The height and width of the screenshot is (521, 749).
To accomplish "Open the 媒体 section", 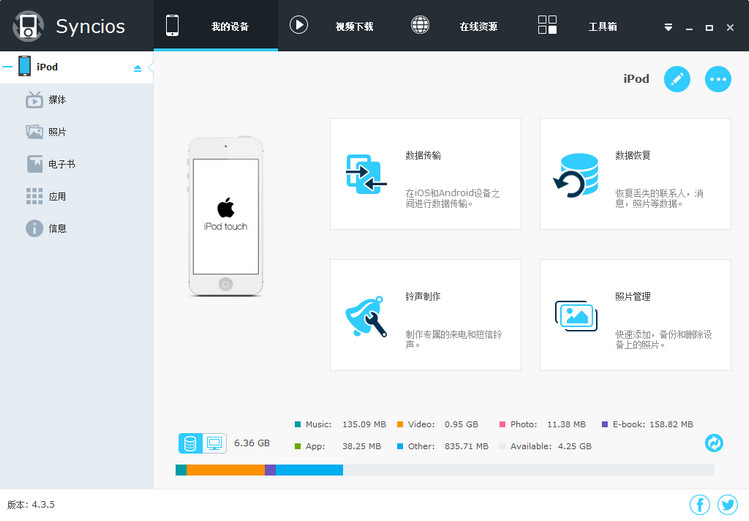I will tap(76, 100).
